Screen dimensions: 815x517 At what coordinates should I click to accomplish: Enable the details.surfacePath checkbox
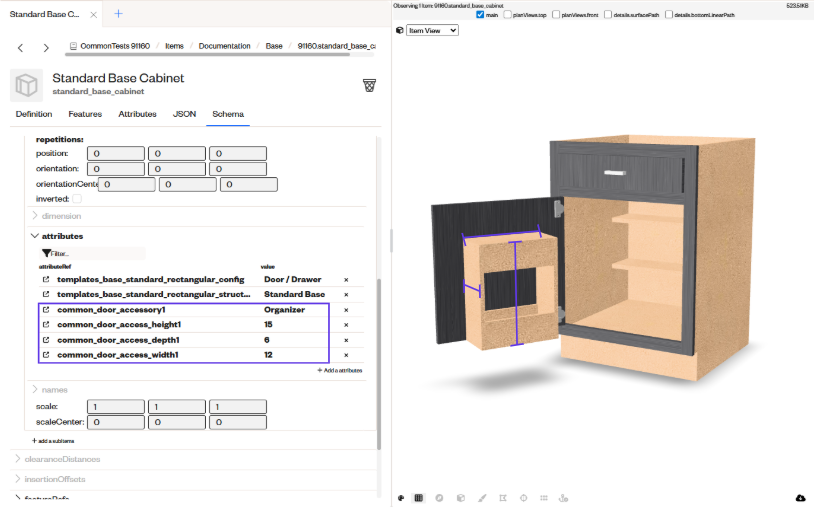(608, 15)
